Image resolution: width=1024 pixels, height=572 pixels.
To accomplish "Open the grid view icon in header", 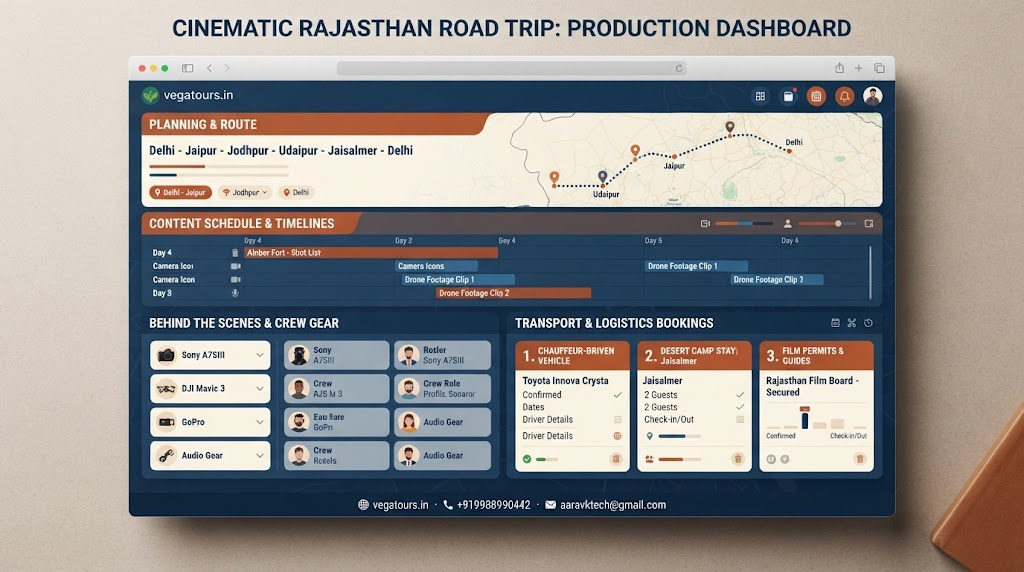I will 760,96.
